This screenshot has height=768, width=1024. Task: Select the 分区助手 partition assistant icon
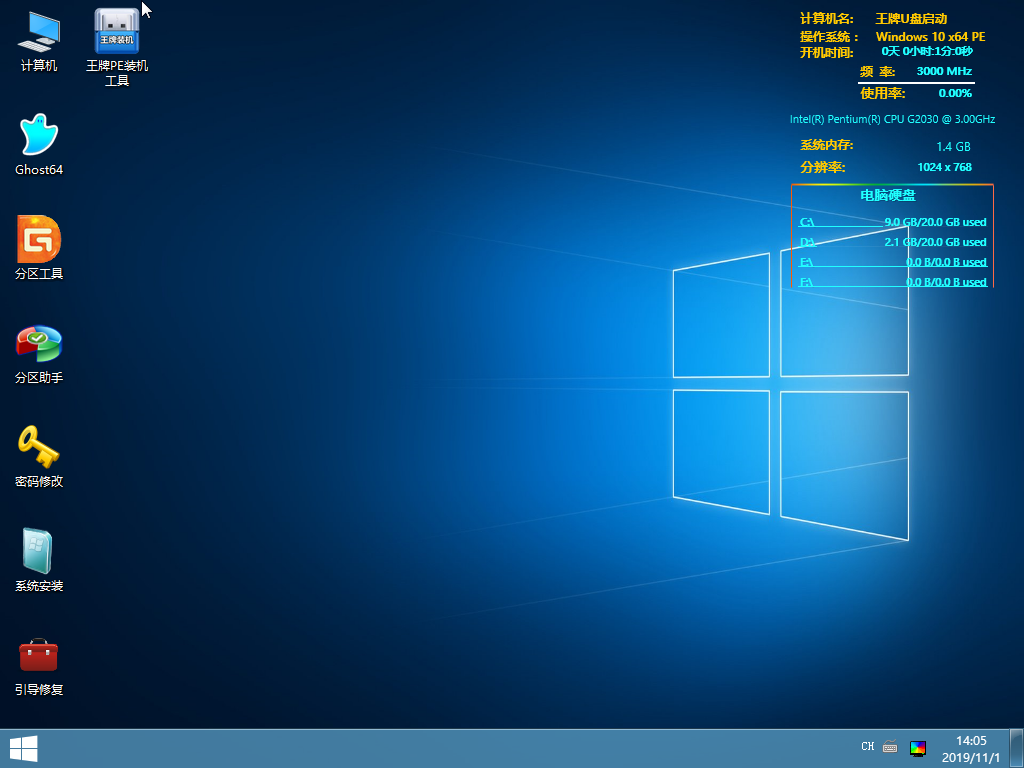[x=39, y=353]
